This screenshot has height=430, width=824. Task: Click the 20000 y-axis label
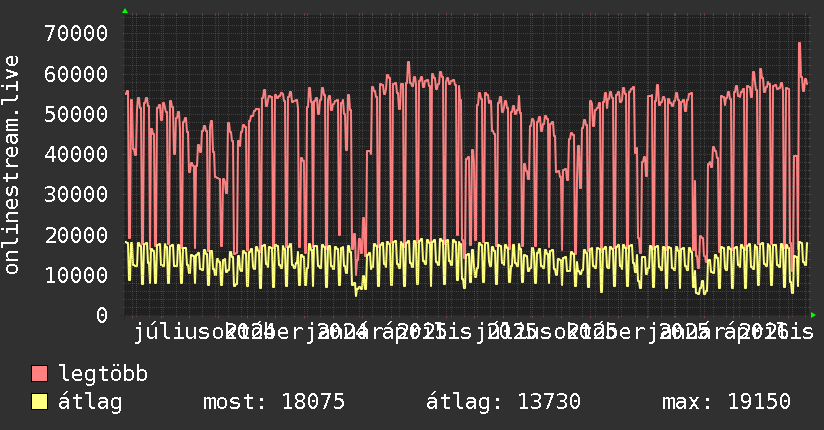pos(76,235)
